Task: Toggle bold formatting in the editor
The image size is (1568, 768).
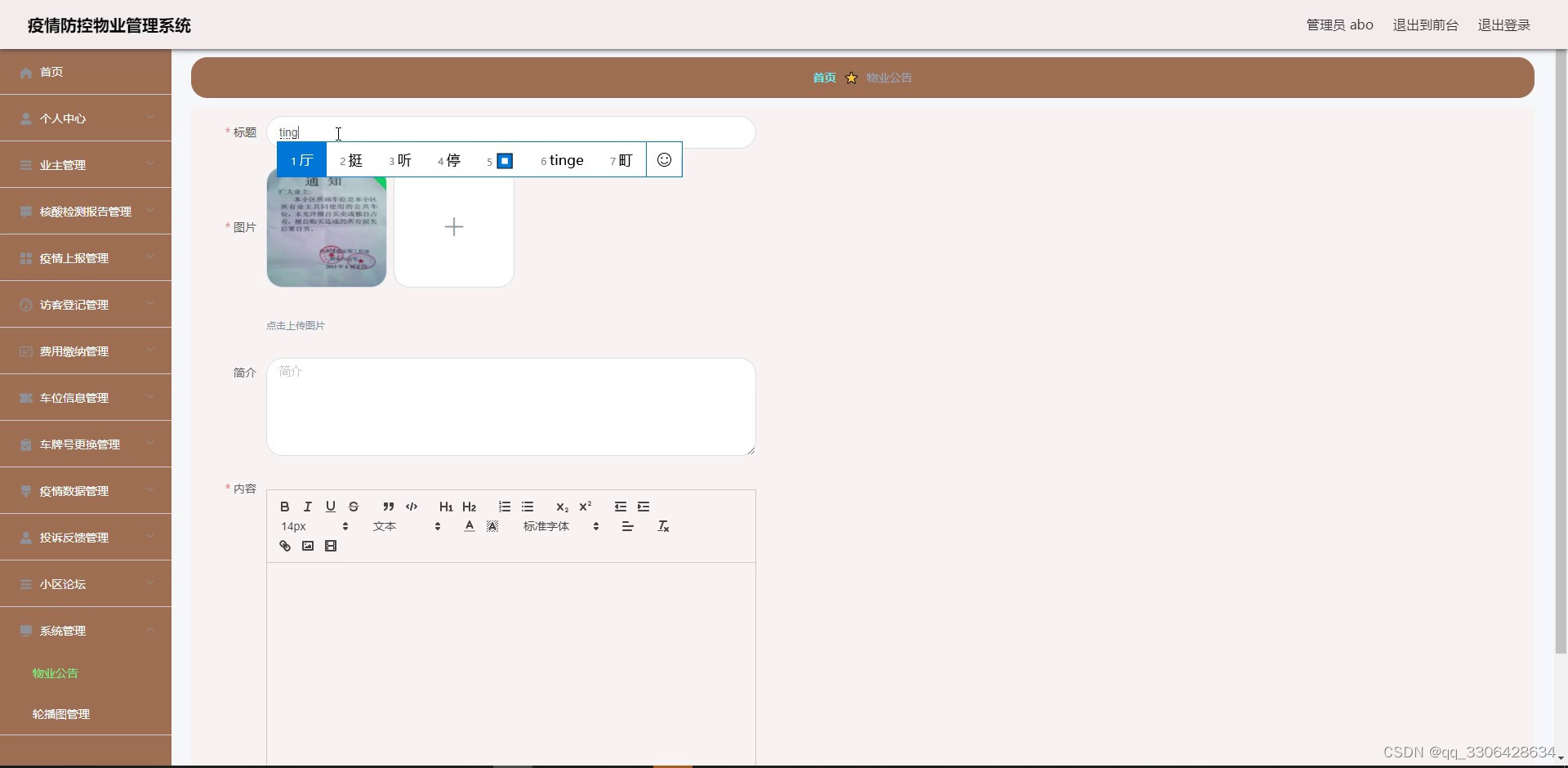Action: [x=285, y=507]
